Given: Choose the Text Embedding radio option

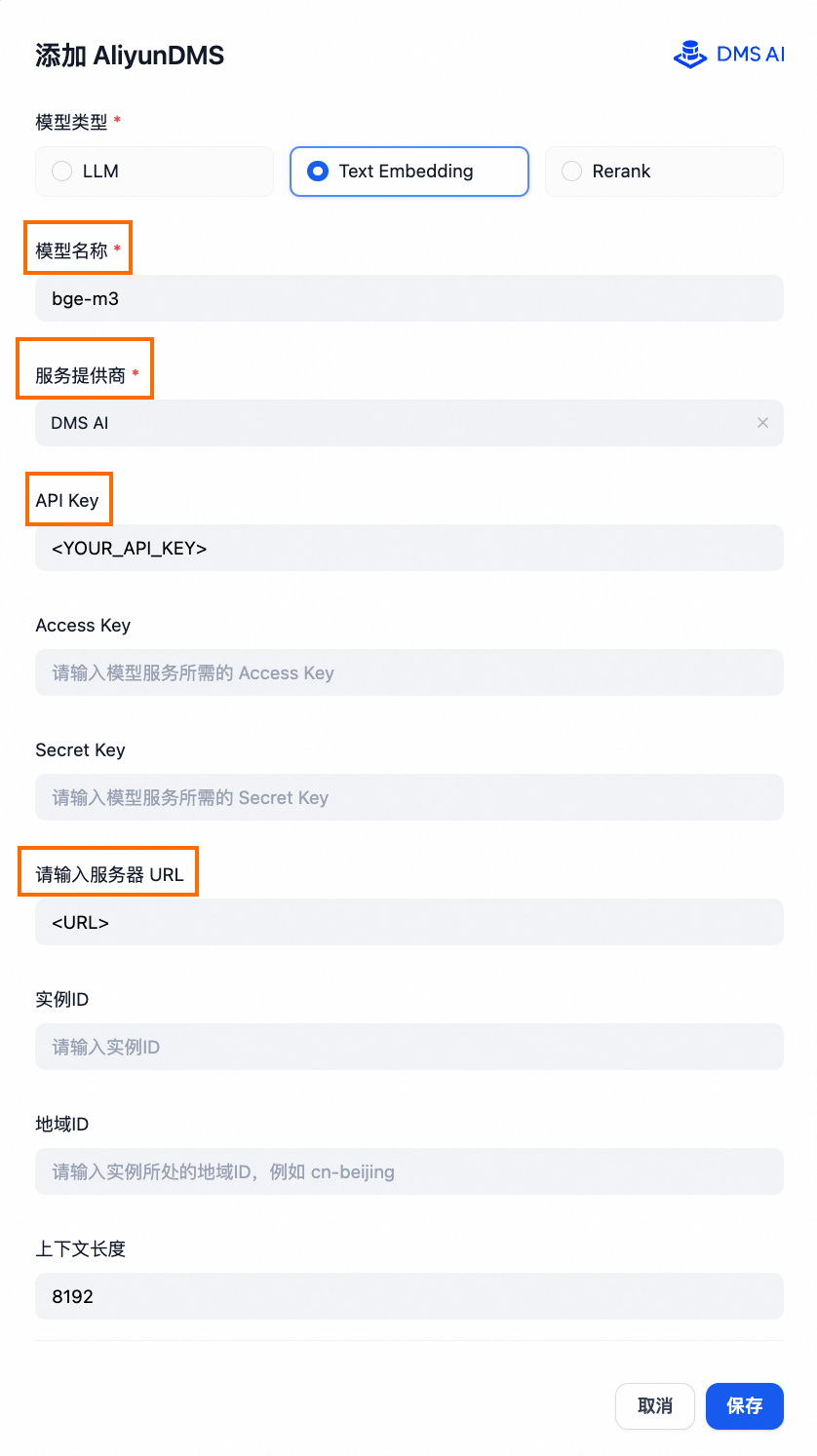Looking at the screenshot, I should click(x=408, y=172).
